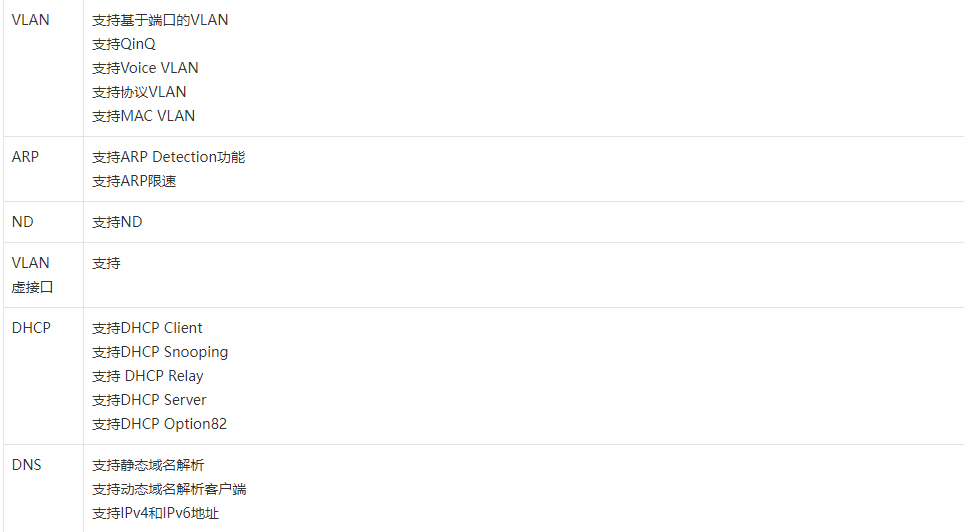Click the "支持MAC VLAN" entry

[143, 116]
